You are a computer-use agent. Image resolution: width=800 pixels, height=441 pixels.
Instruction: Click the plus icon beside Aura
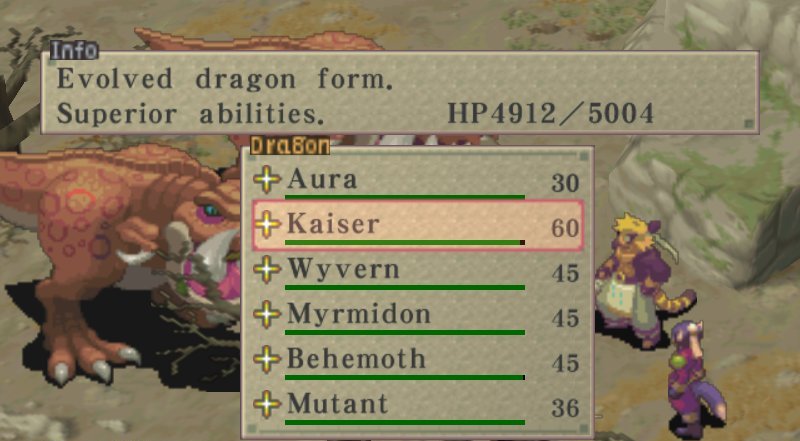coord(267,180)
